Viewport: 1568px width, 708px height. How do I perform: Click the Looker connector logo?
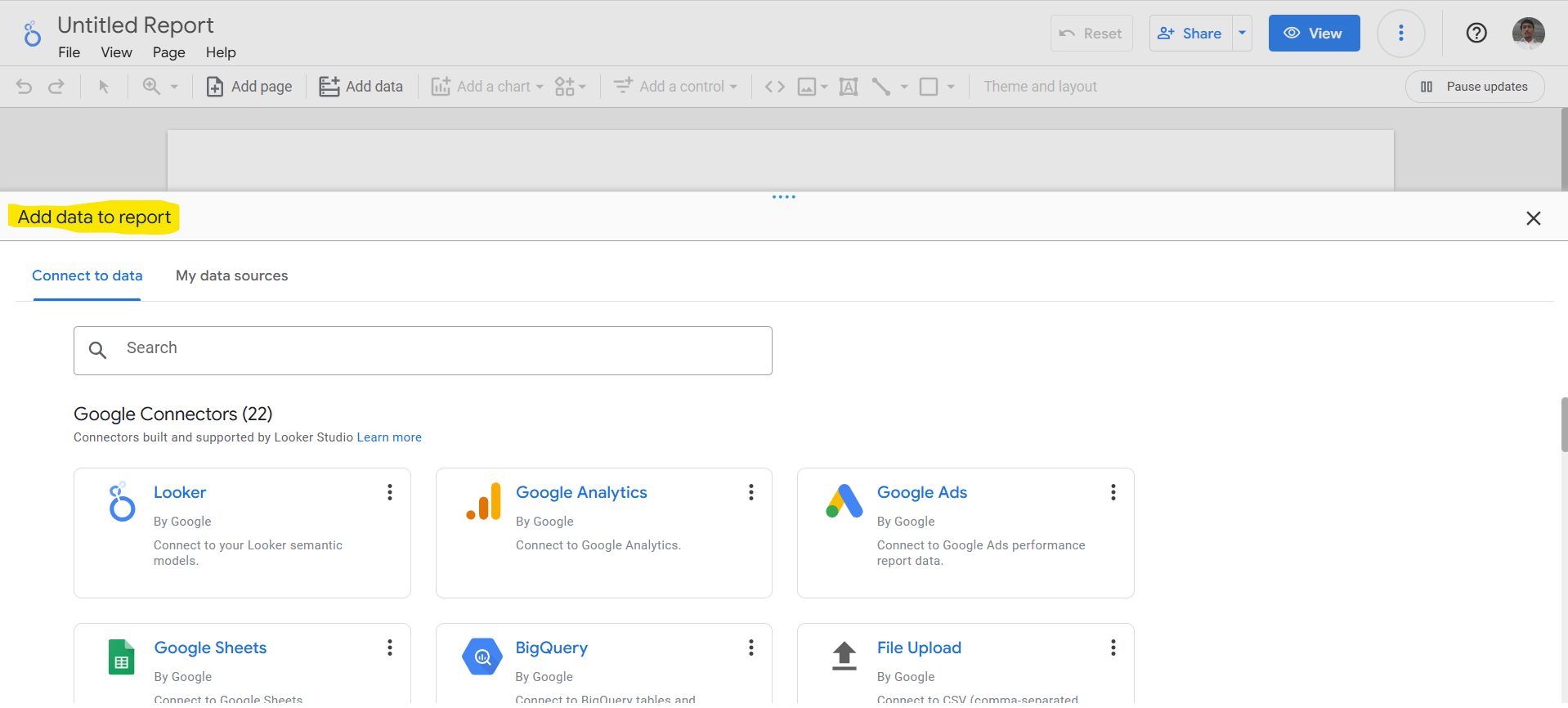click(x=122, y=502)
